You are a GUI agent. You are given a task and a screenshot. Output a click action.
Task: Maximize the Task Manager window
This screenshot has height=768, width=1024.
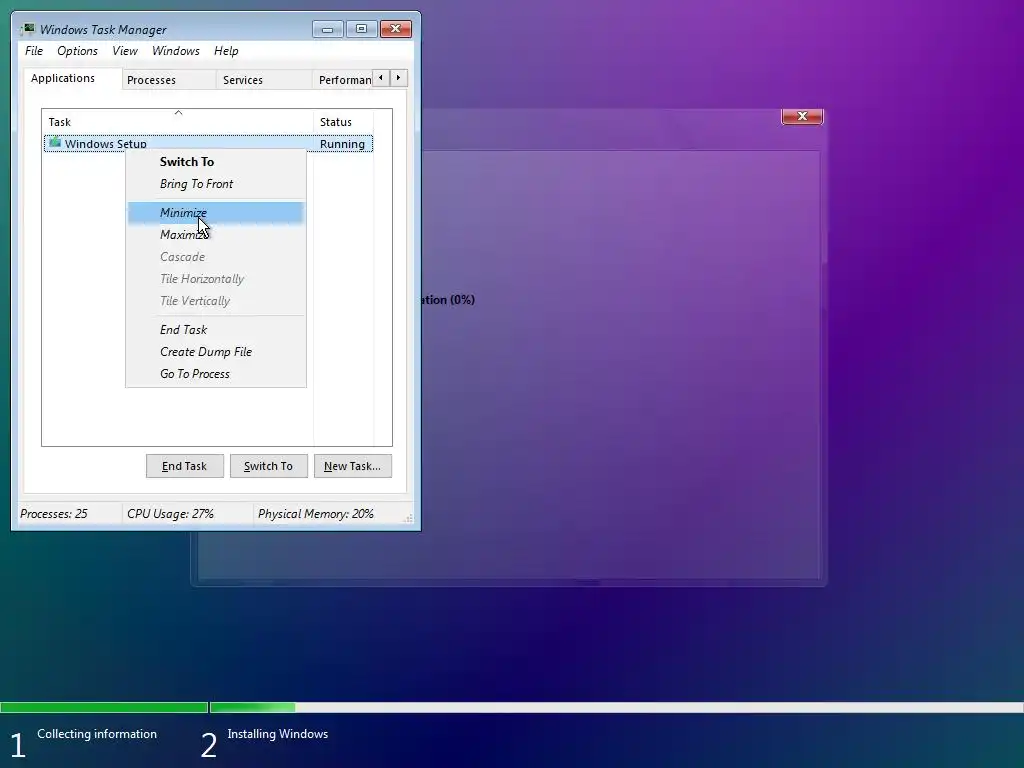click(361, 29)
